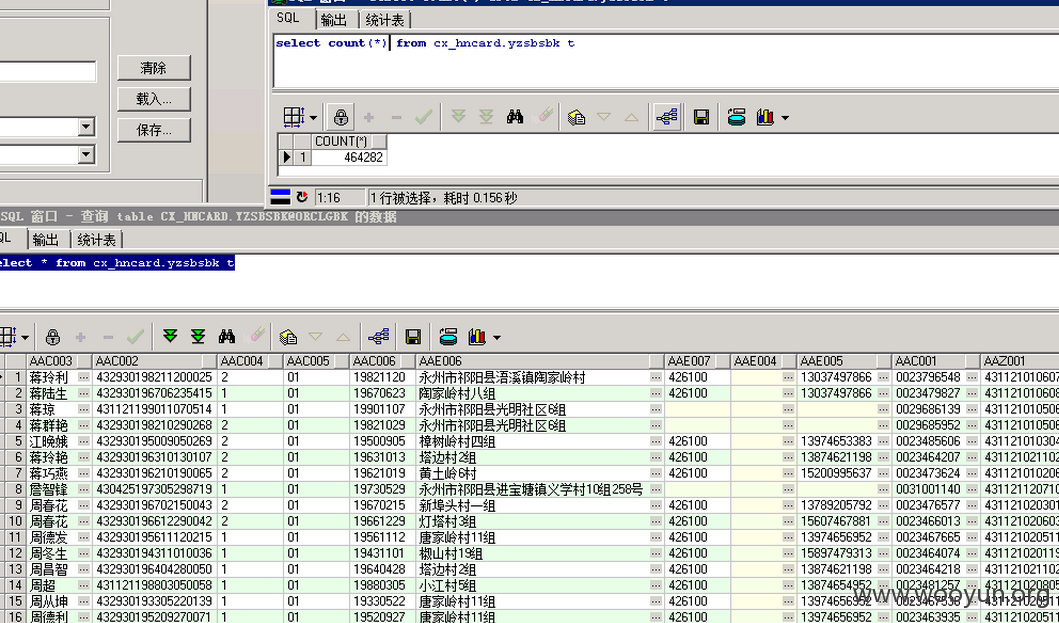Screen dimensions: 1059x623
Task: Click the 清除 button
Action: 153,68
